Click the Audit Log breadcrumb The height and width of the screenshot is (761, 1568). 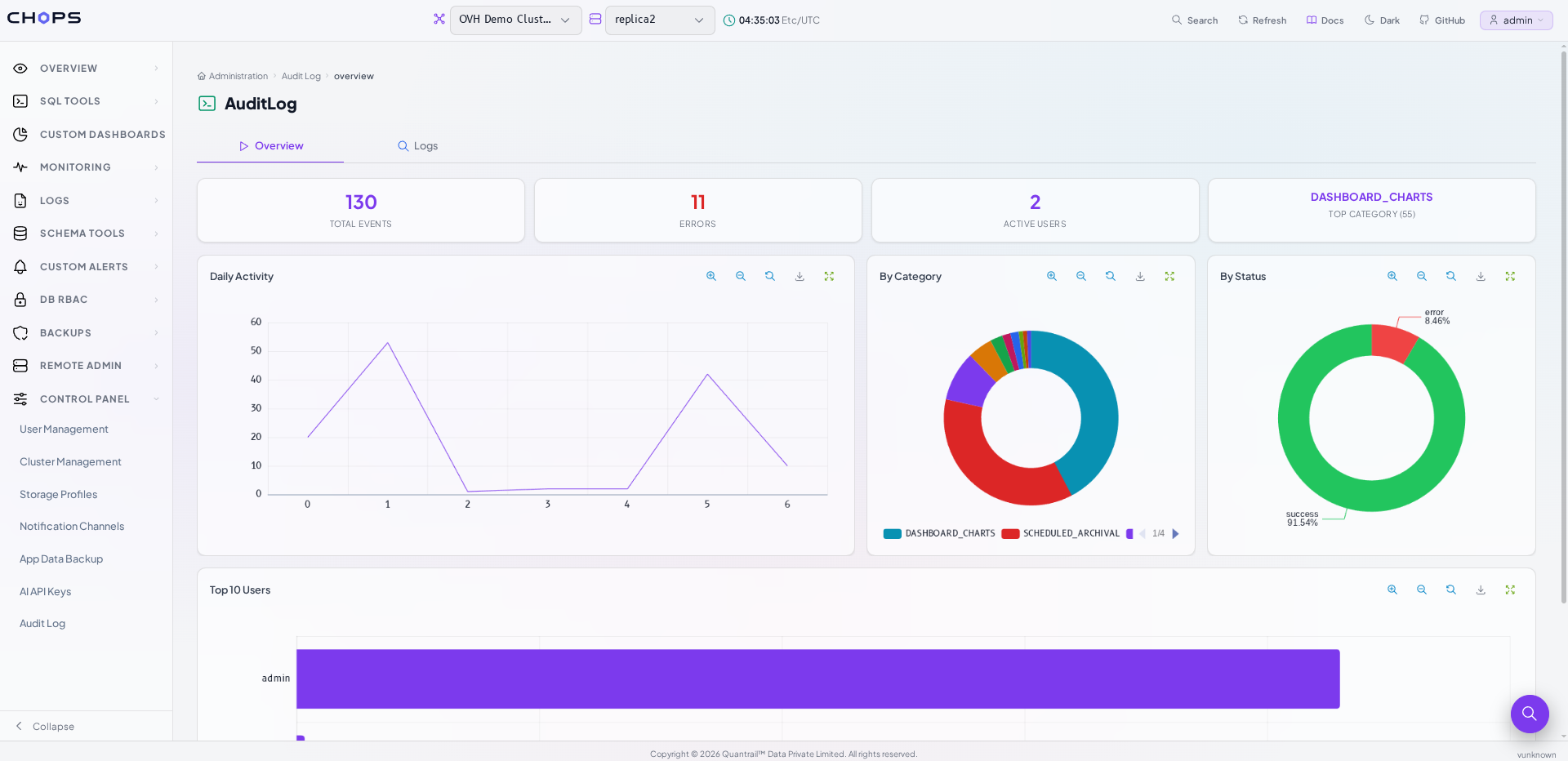(301, 76)
